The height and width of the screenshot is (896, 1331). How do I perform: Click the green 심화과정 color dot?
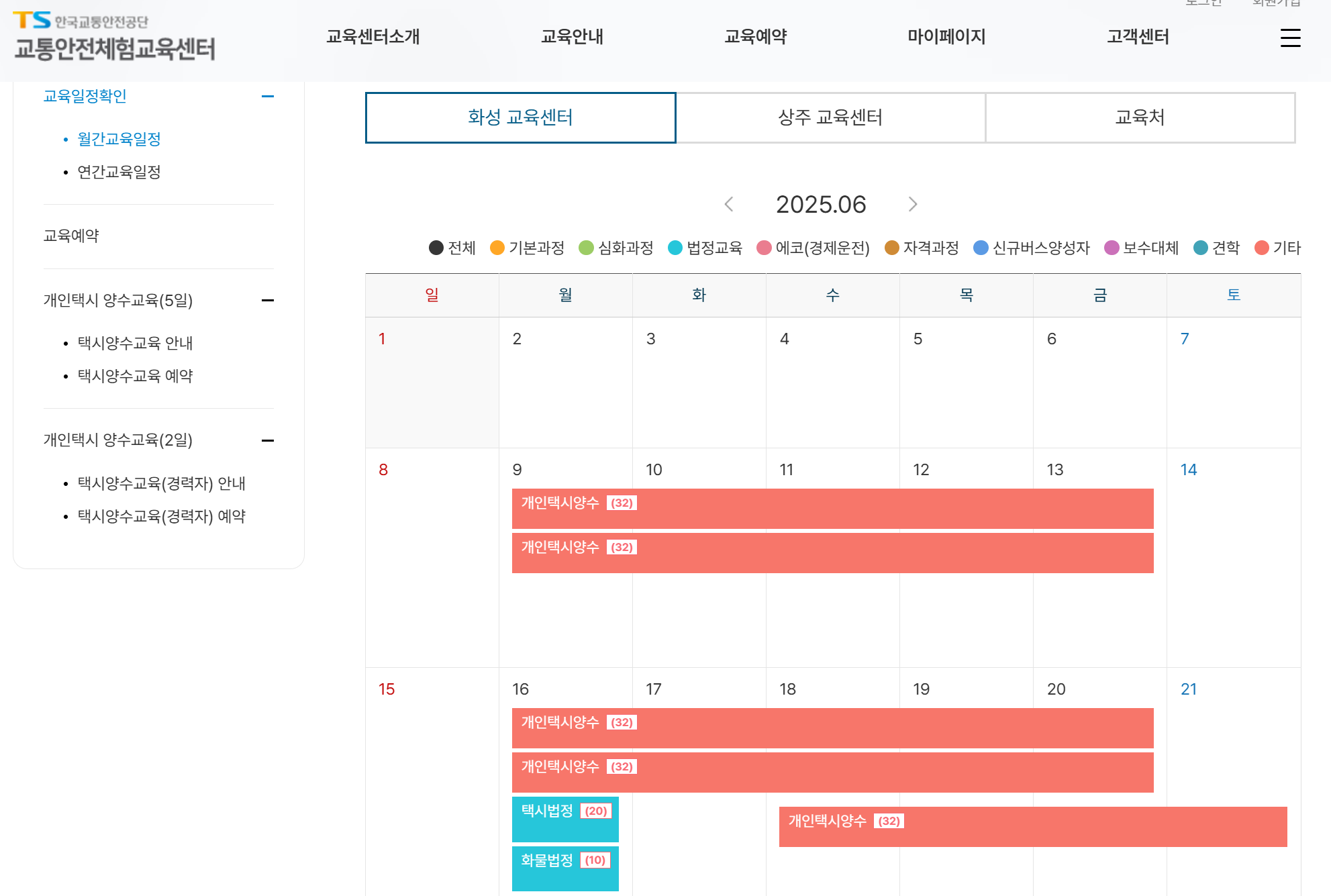(x=586, y=248)
